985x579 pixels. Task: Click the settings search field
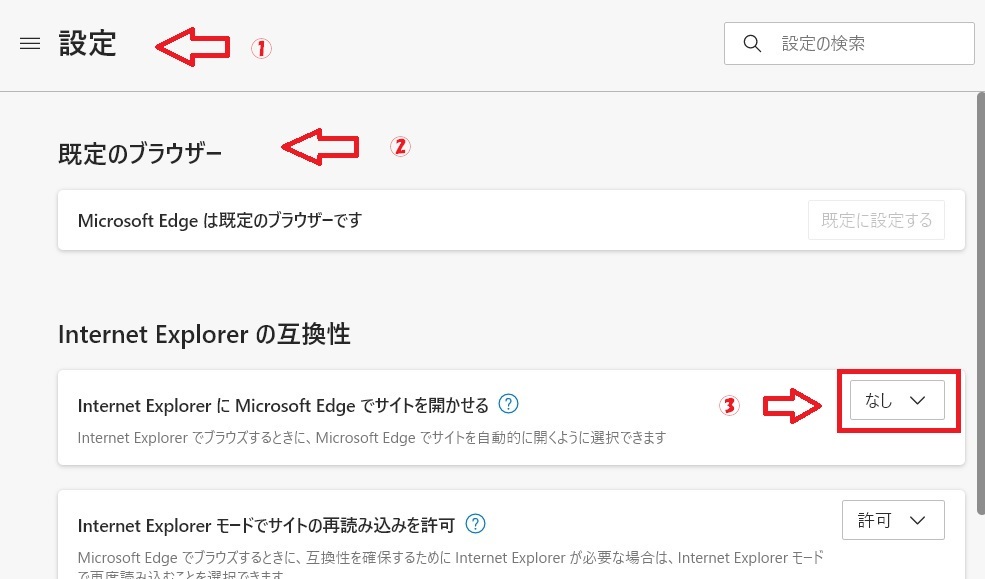point(849,43)
